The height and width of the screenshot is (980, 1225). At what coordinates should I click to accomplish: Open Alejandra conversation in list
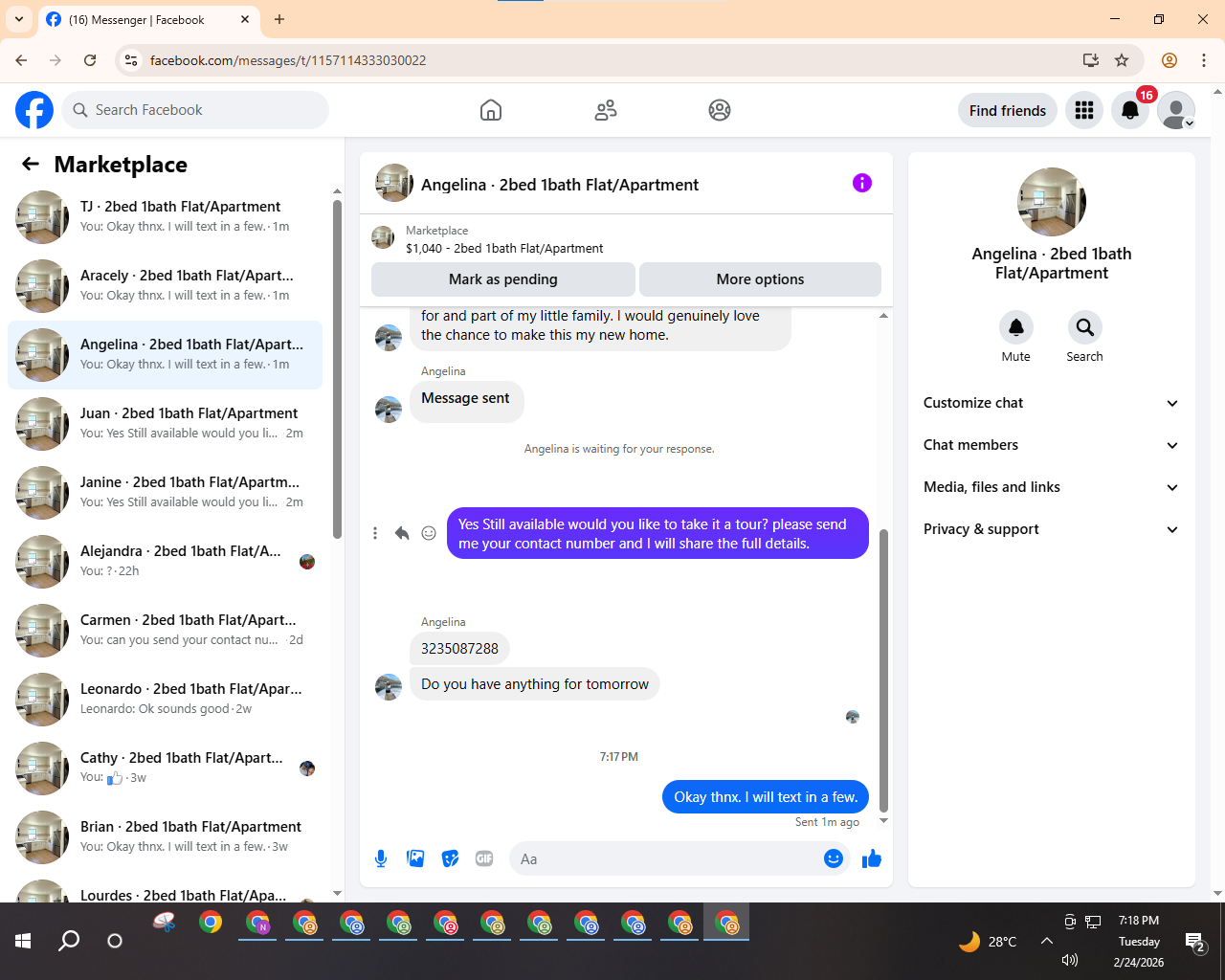[x=166, y=562]
